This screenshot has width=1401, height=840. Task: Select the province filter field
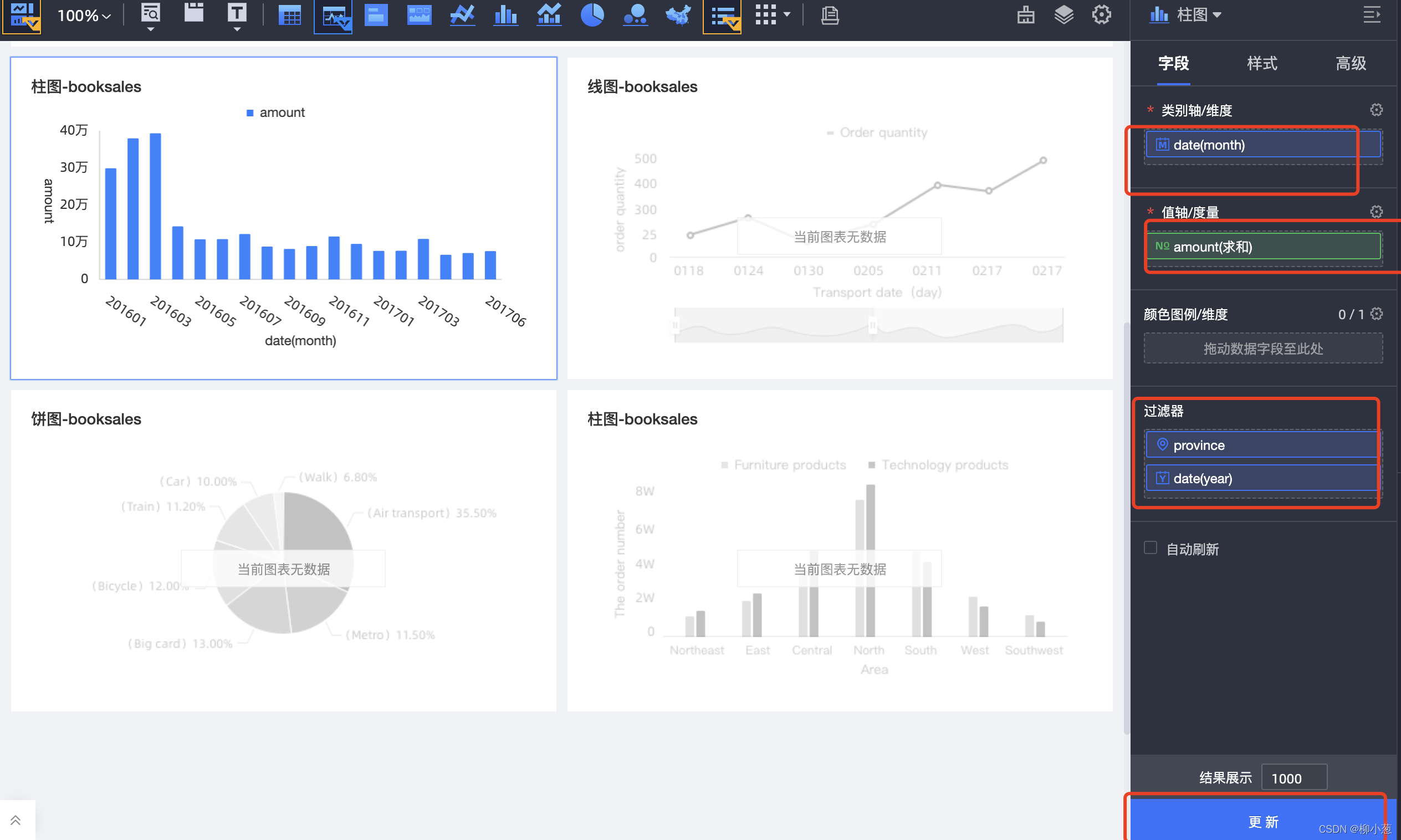click(1263, 445)
